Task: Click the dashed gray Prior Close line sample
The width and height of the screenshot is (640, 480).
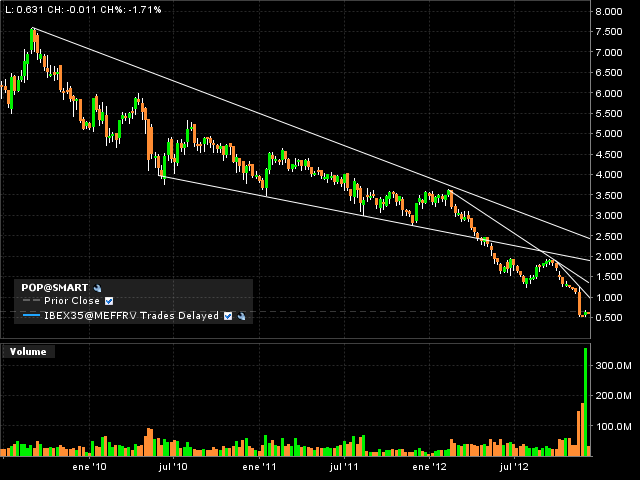Action: pyautogui.click(x=31, y=300)
